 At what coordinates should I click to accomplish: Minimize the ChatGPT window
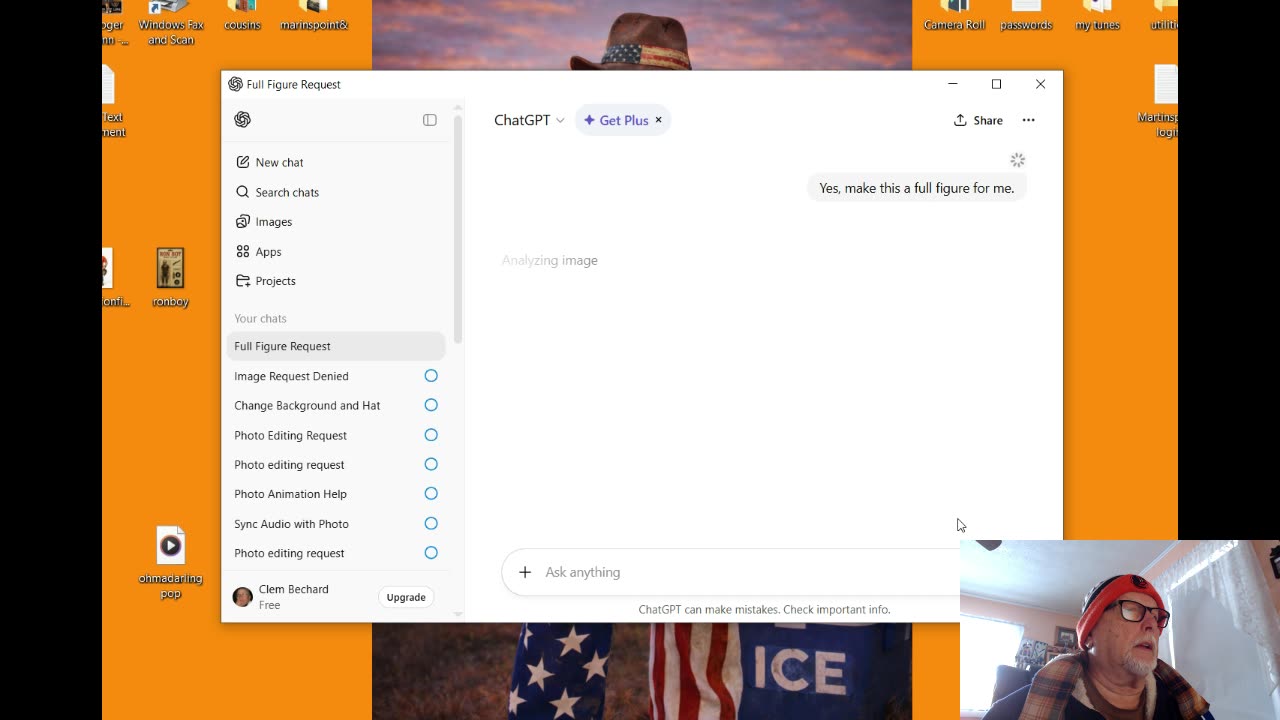(x=953, y=84)
